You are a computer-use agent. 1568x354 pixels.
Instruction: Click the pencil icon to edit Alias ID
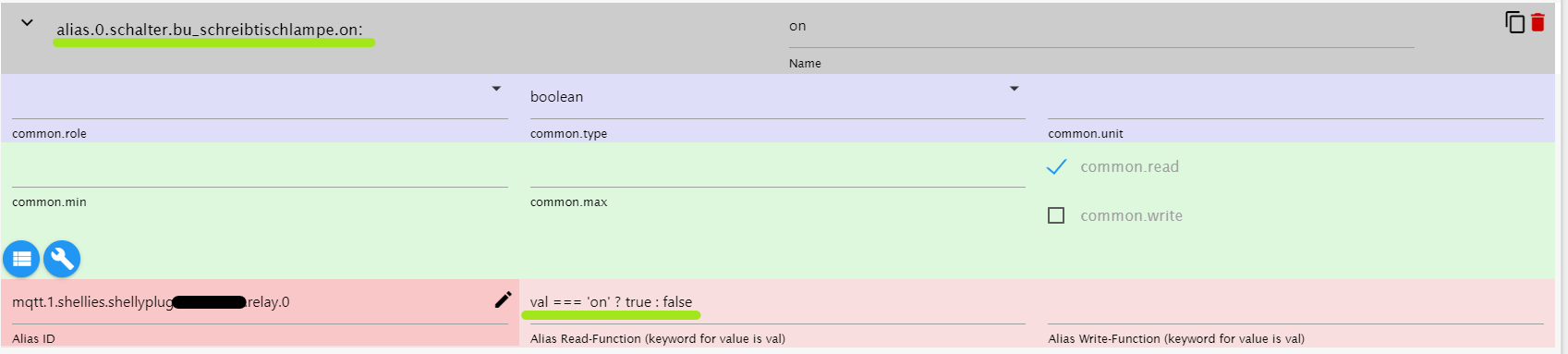click(503, 299)
